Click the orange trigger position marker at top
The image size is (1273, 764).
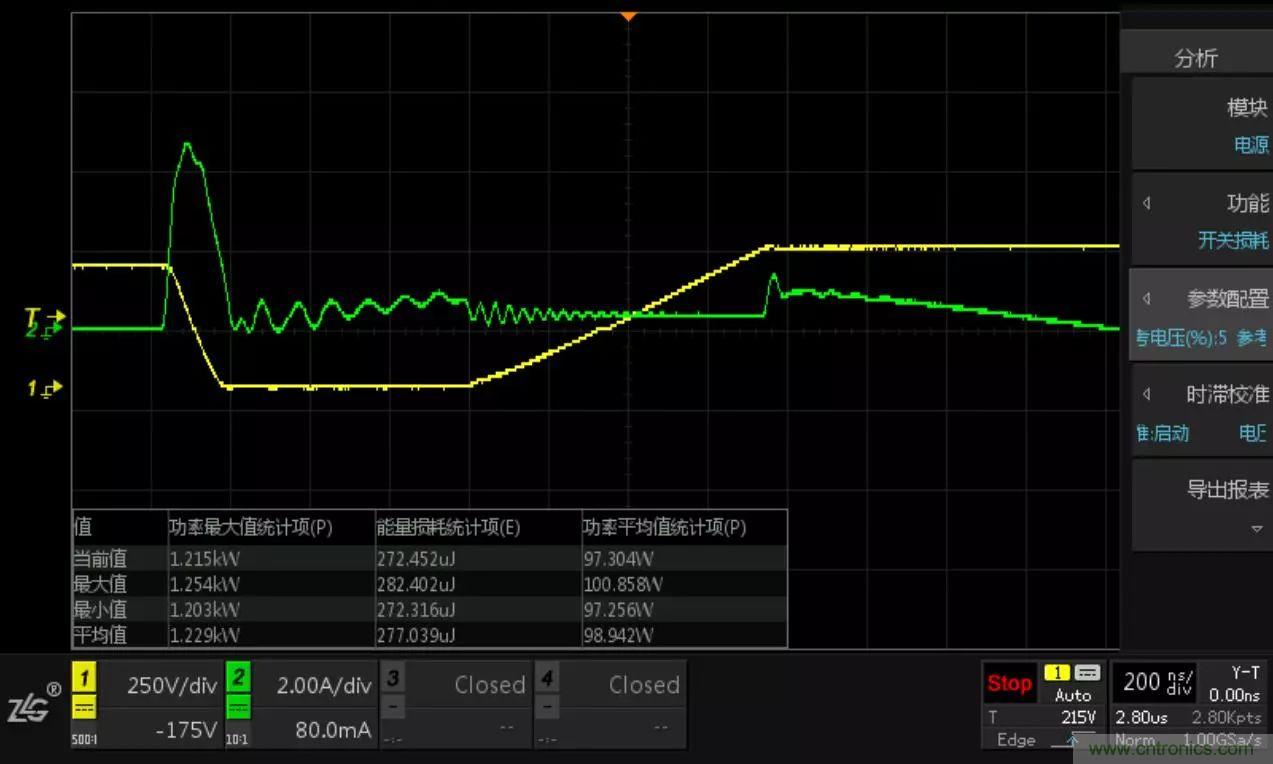point(628,16)
